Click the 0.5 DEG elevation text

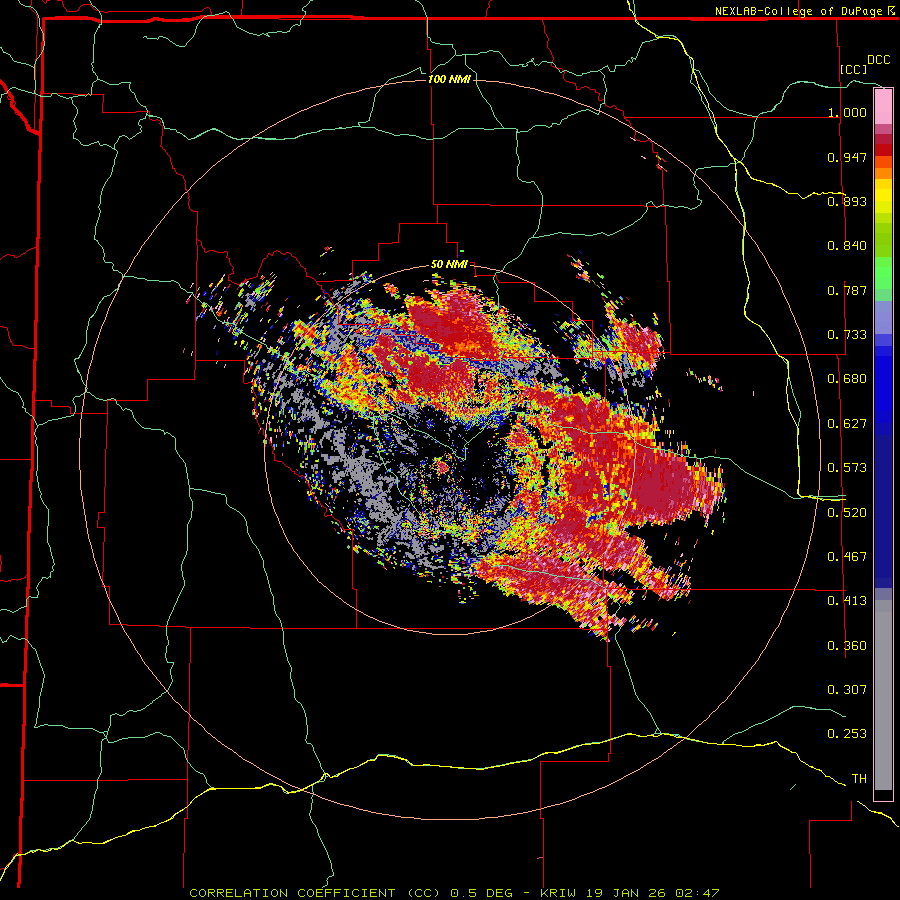[x=482, y=893]
